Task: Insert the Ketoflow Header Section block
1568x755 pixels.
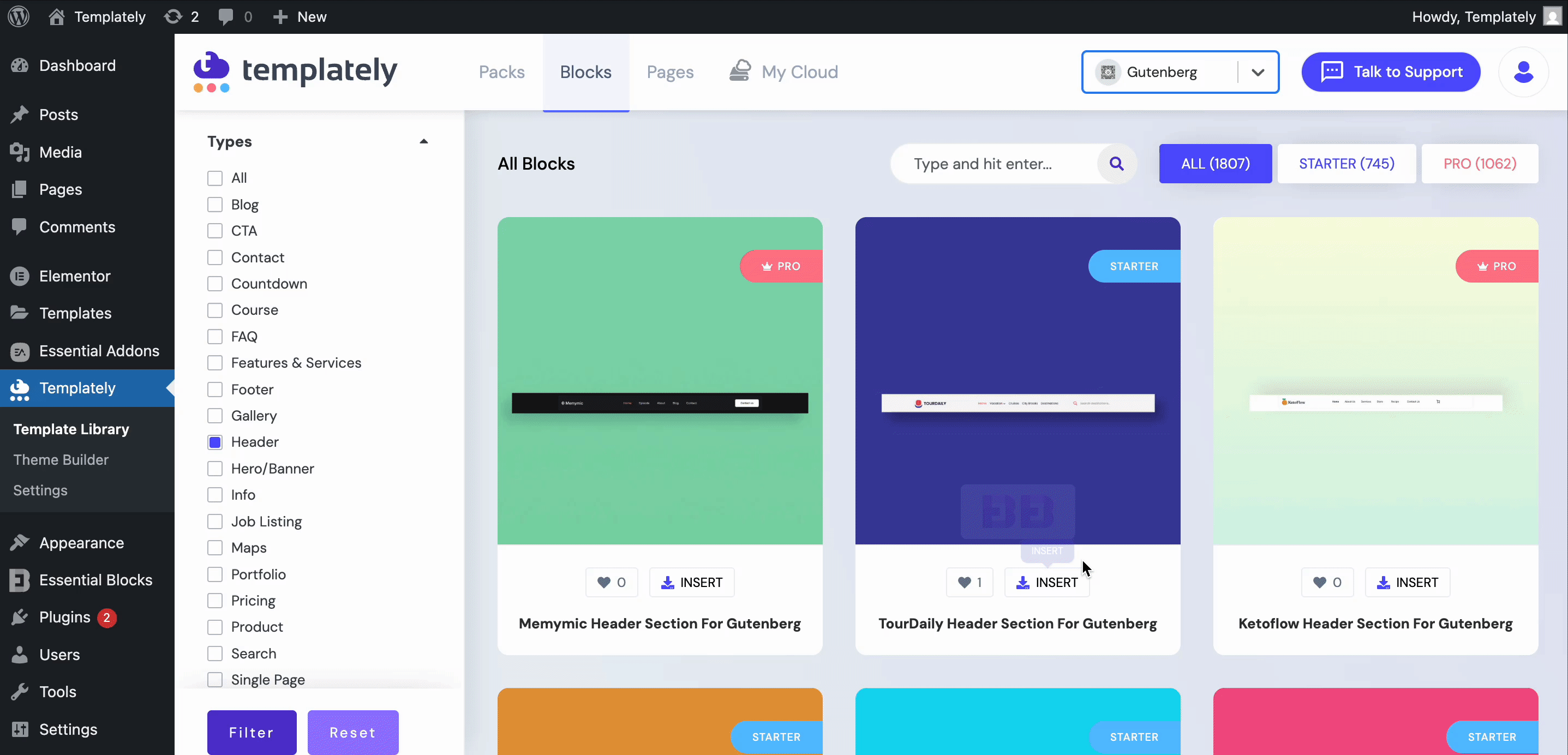Action: pyautogui.click(x=1407, y=582)
